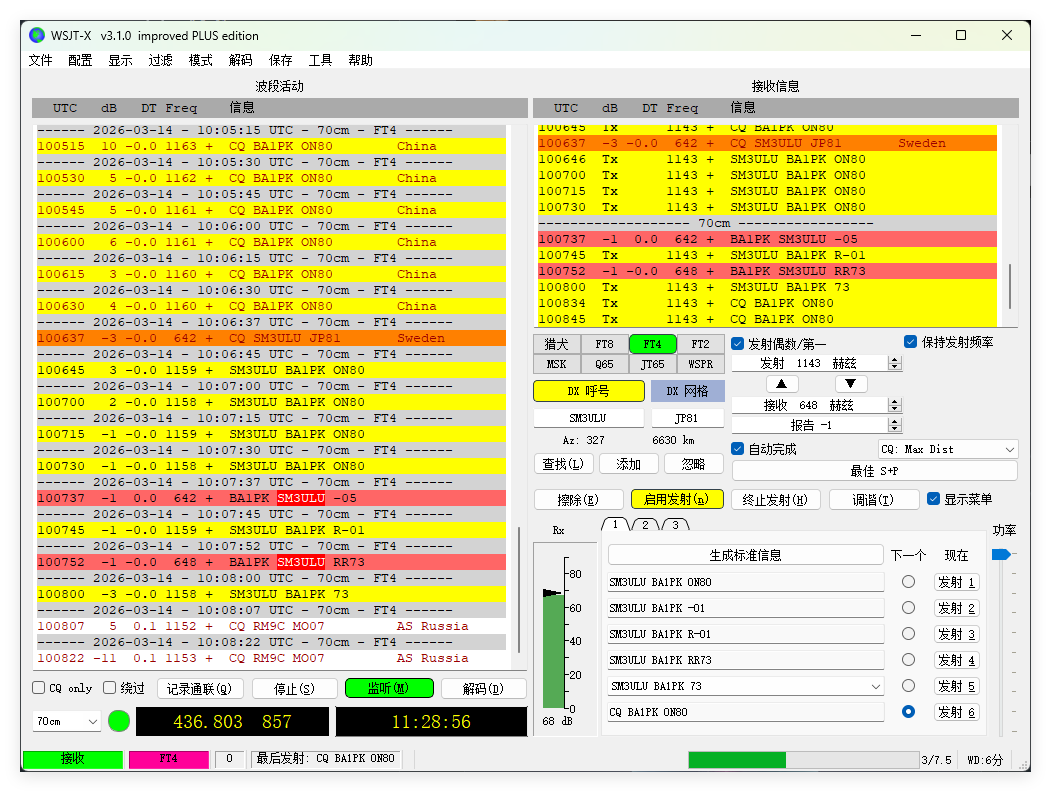
Task: Click the 记录通联(Q) button
Action: click(x=200, y=688)
